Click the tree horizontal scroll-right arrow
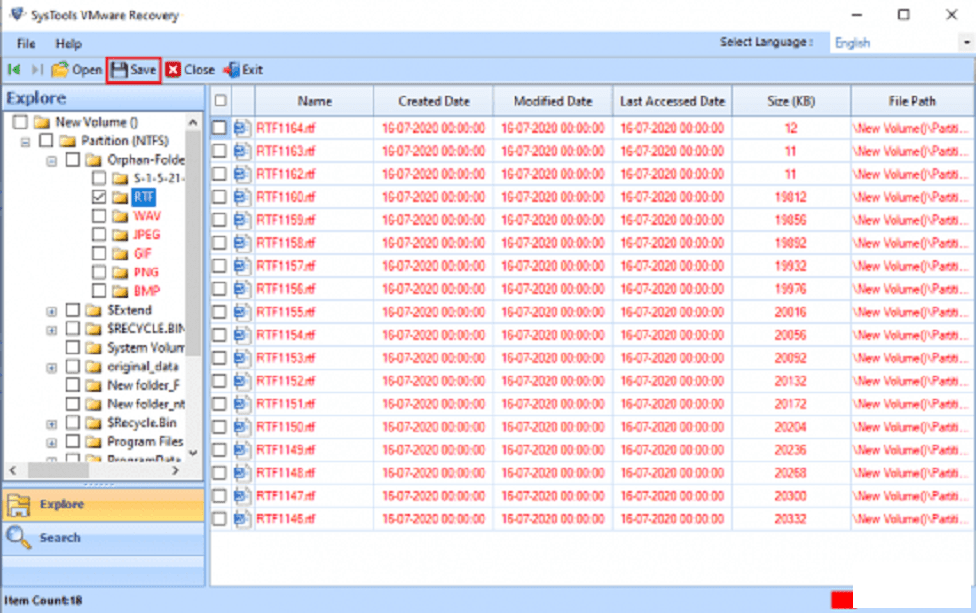Viewport: 976px width, 613px height. coord(175,471)
